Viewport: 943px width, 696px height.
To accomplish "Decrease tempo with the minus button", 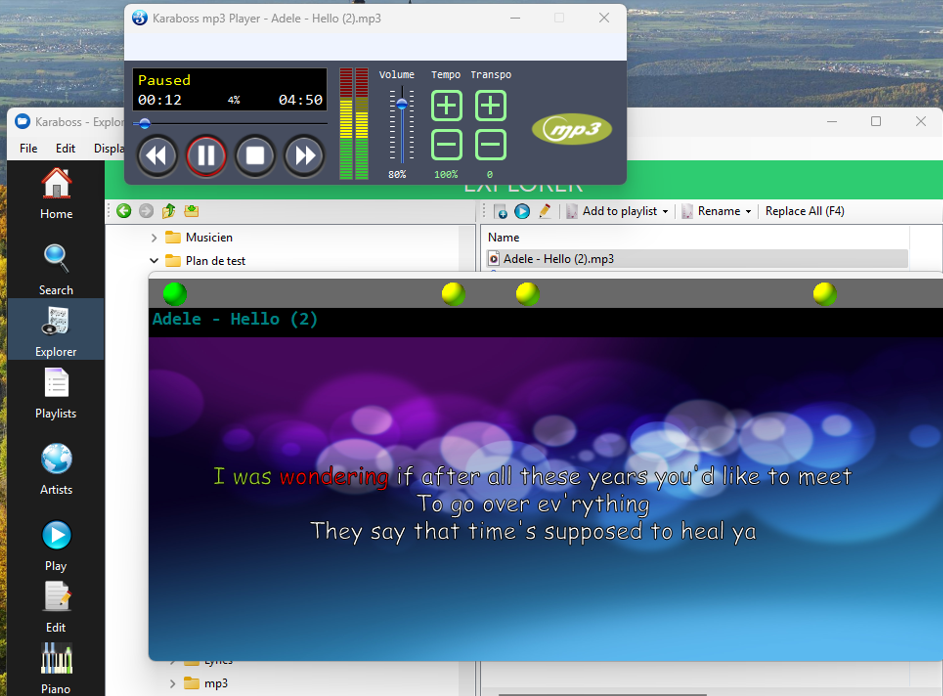I will pos(447,145).
